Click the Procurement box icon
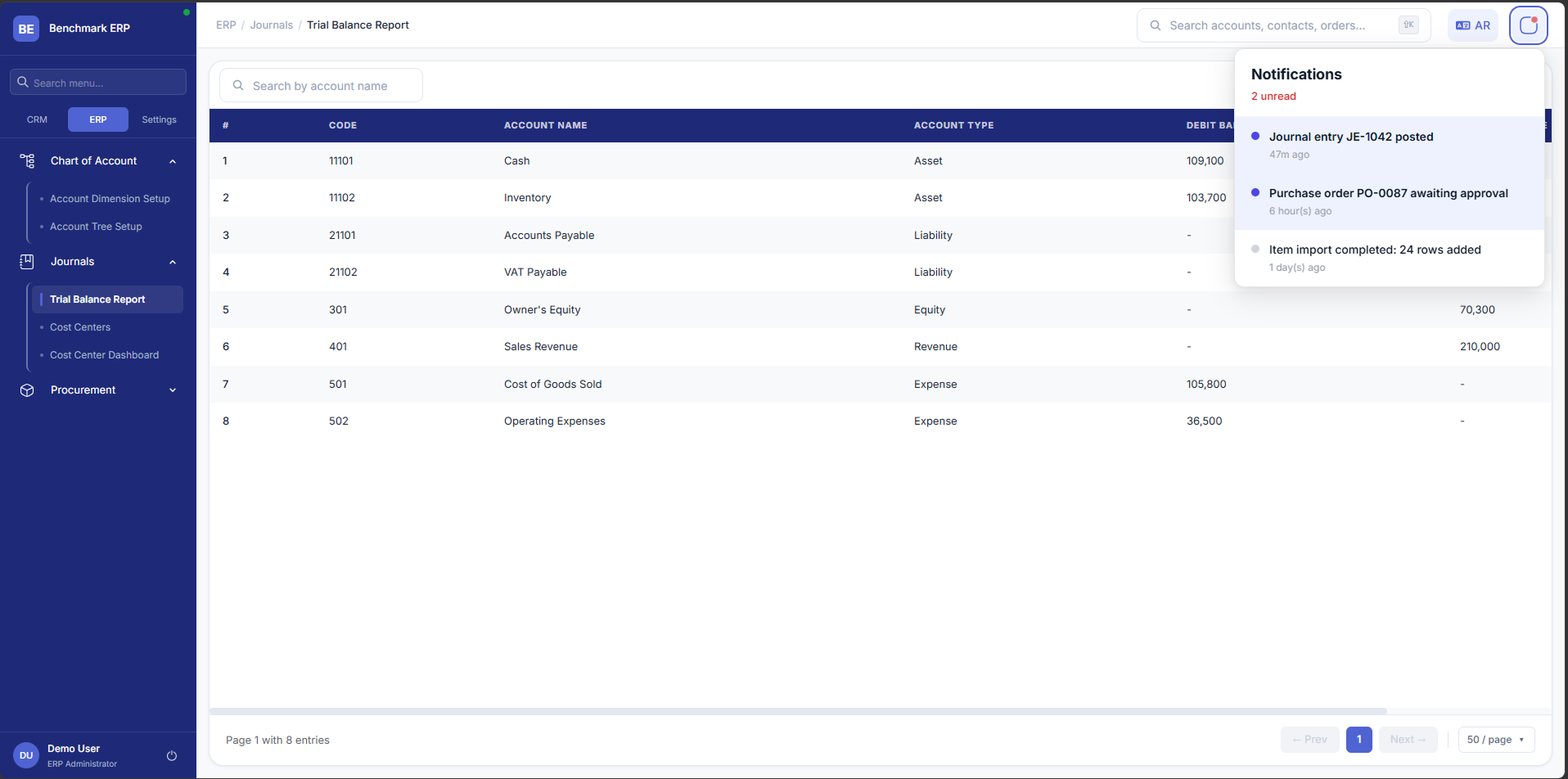Viewport: 1568px width, 779px height. [27, 390]
